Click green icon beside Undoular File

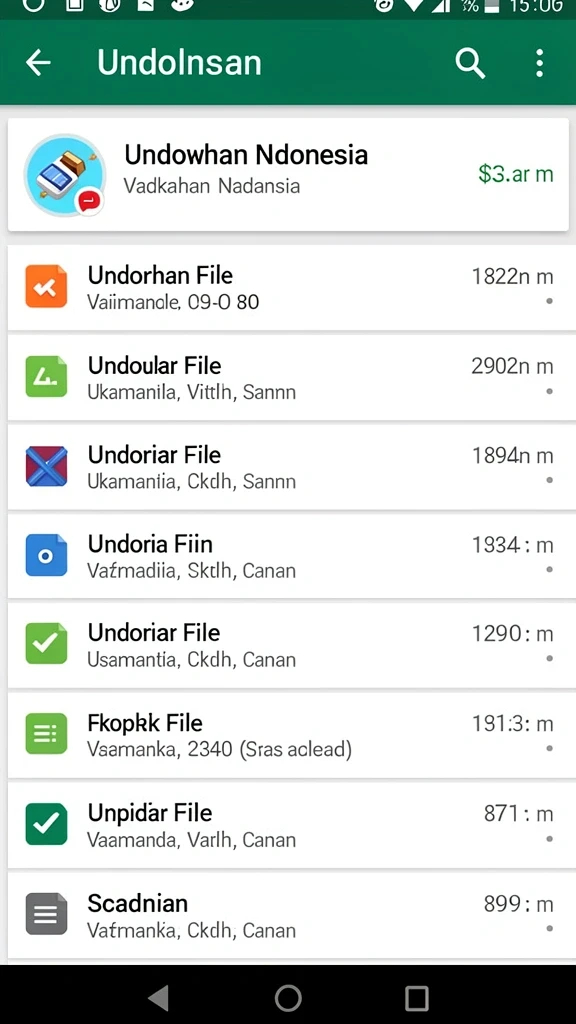point(46,376)
